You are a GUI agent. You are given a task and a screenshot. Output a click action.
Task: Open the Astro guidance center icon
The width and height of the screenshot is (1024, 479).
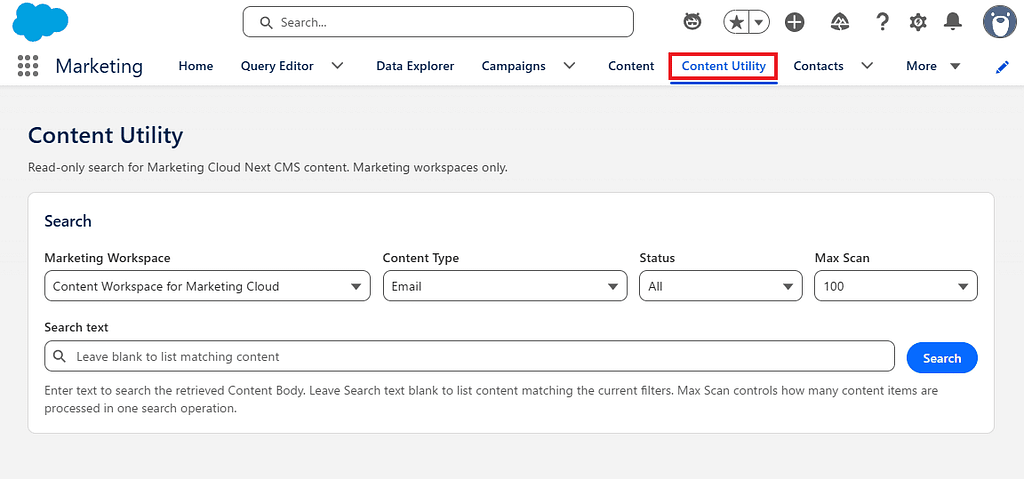click(692, 22)
